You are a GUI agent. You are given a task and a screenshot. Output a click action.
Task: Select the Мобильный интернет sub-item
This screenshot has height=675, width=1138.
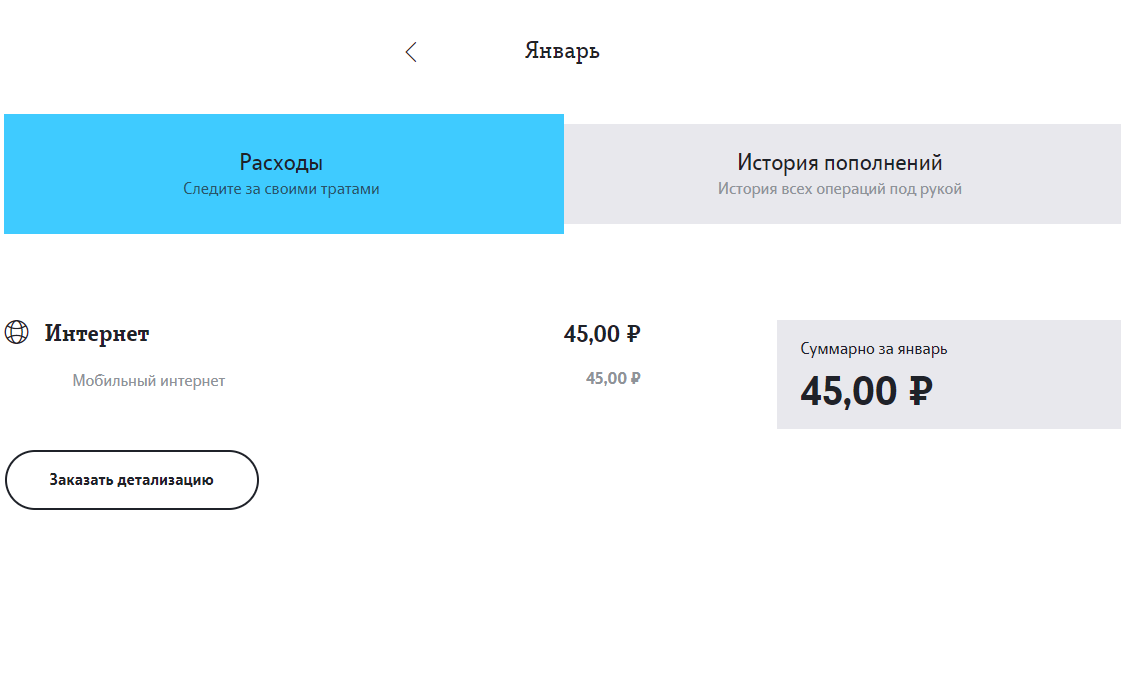coord(148,381)
